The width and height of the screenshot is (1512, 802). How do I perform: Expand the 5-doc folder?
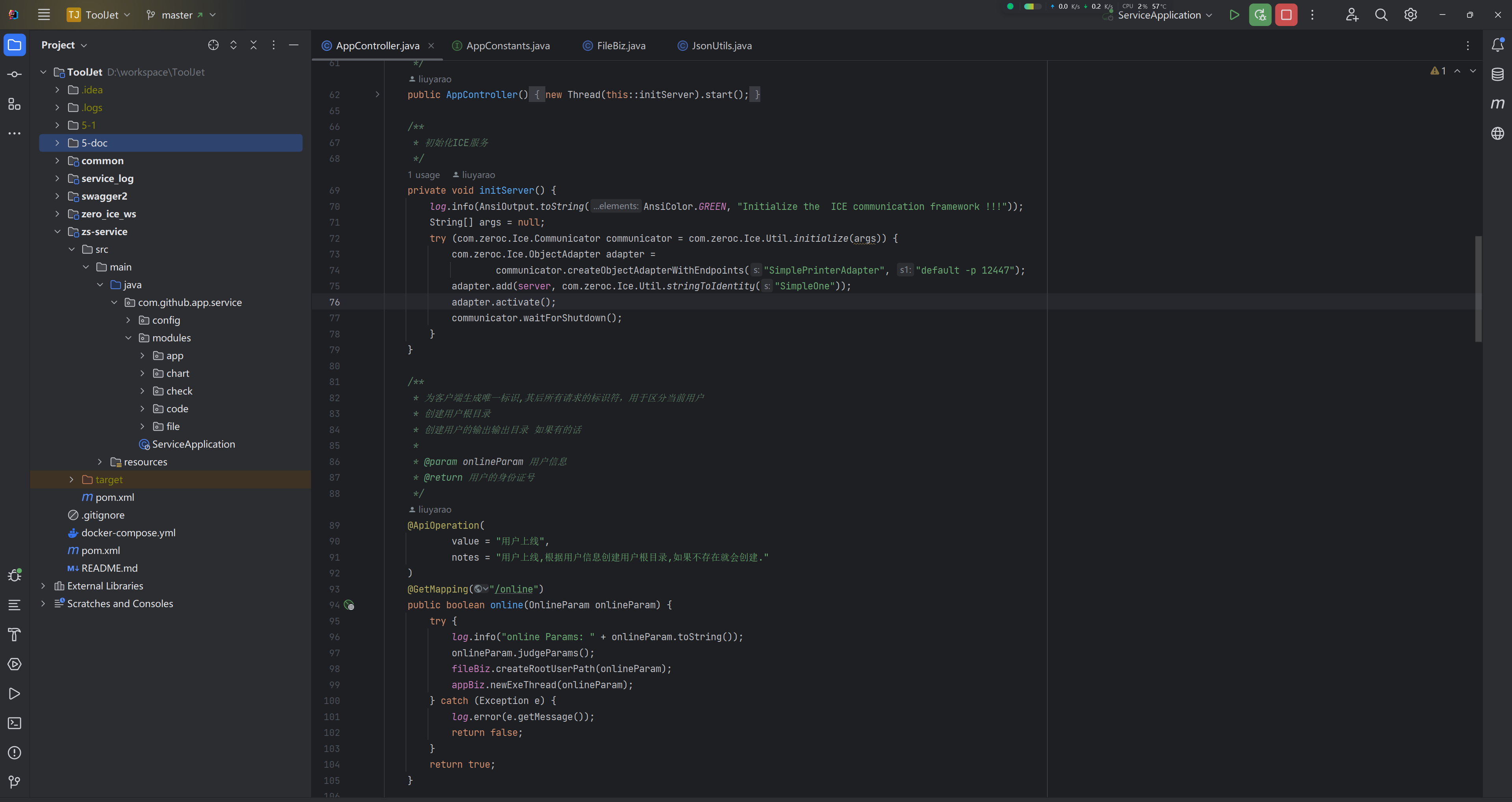[x=57, y=143]
